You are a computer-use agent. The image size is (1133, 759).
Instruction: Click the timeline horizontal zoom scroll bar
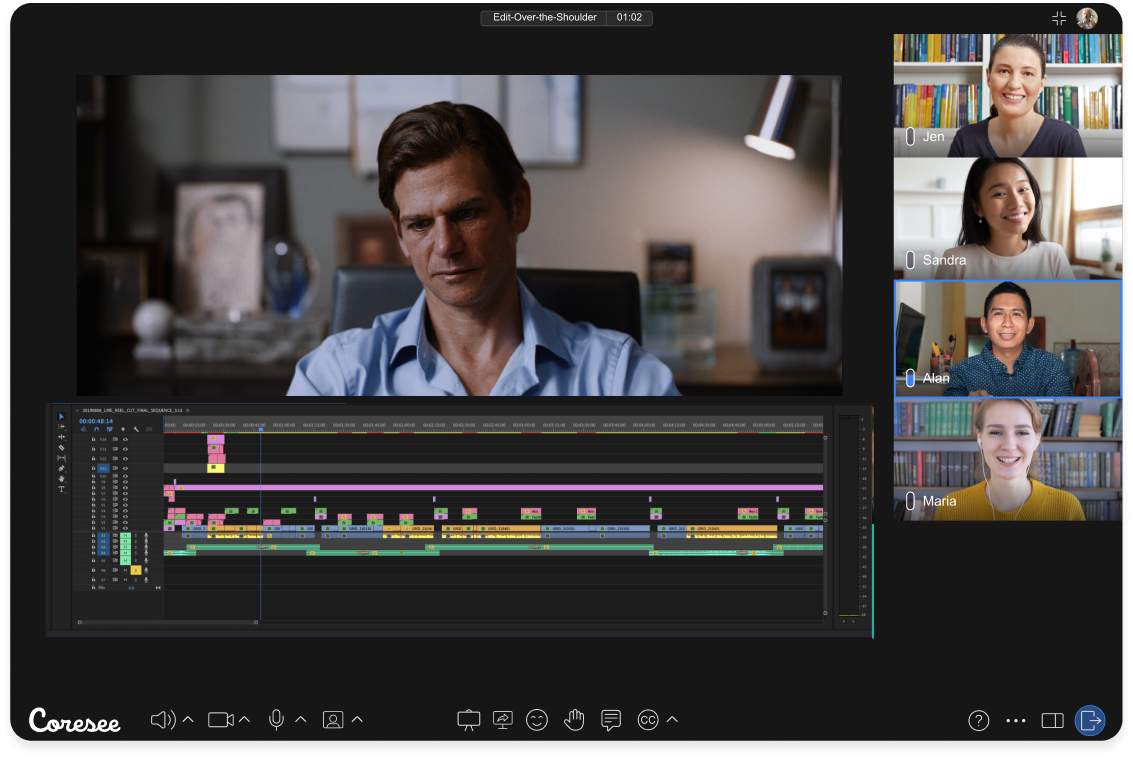[x=168, y=622]
